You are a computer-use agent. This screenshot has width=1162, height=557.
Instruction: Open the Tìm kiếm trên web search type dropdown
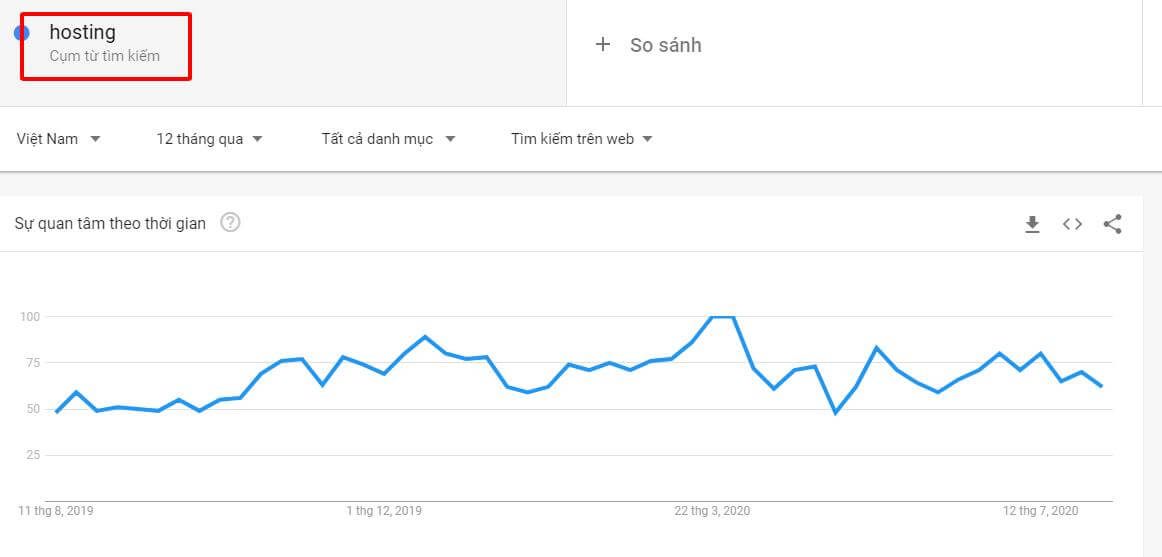(582, 139)
